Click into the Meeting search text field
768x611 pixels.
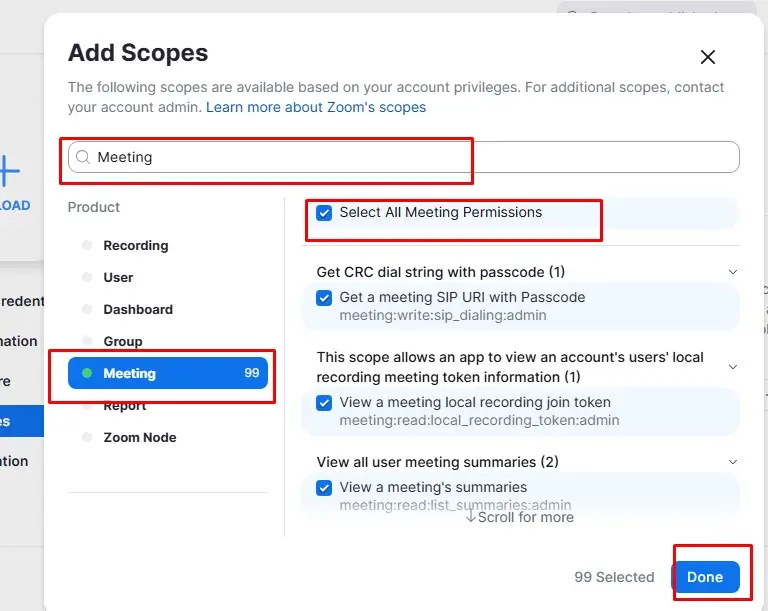pyautogui.click(x=400, y=157)
